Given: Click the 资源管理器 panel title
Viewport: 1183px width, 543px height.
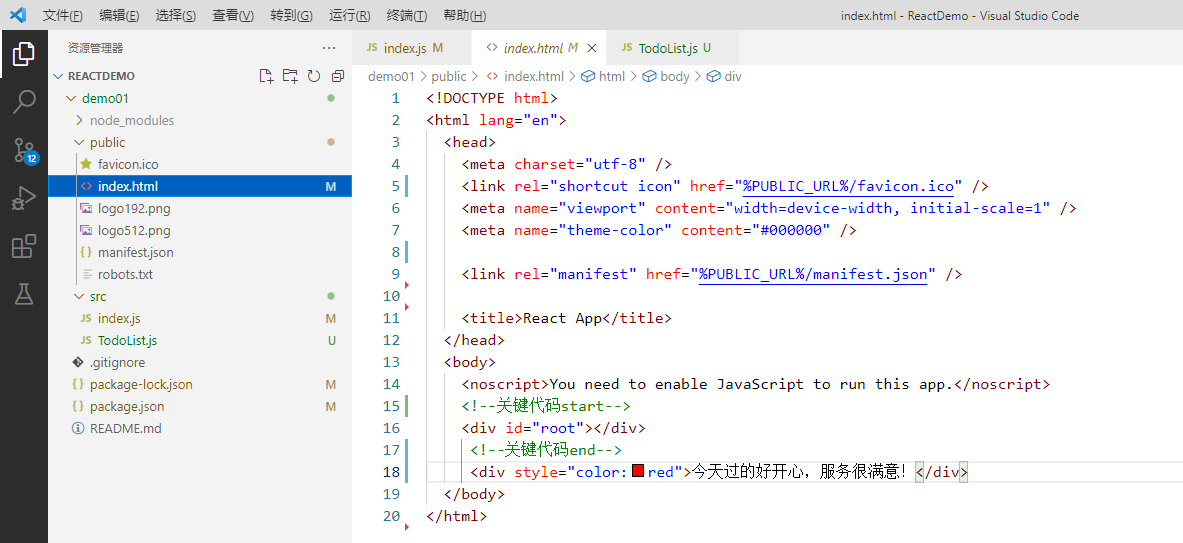Looking at the screenshot, I should click(x=95, y=48).
